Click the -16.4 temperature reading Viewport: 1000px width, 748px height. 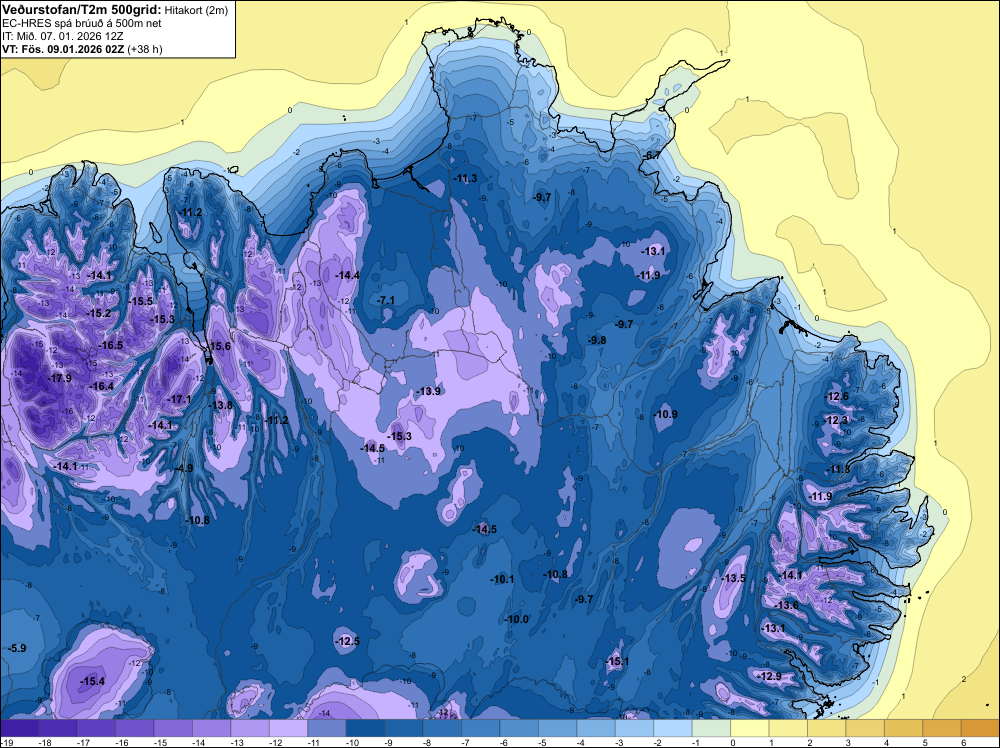(101, 386)
